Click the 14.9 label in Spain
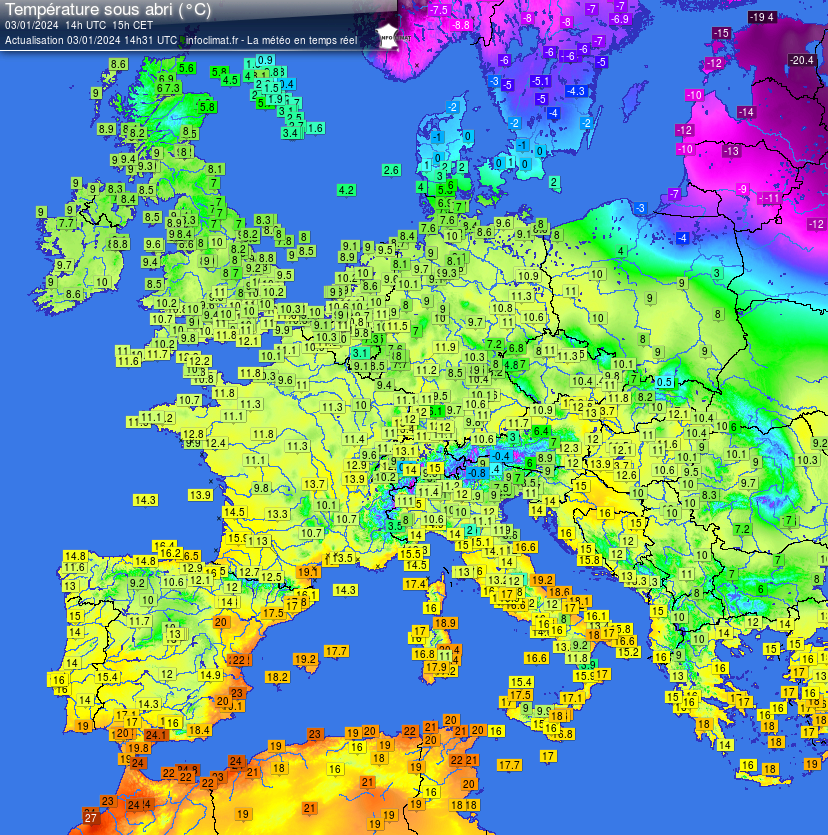 tap(210, 675)
